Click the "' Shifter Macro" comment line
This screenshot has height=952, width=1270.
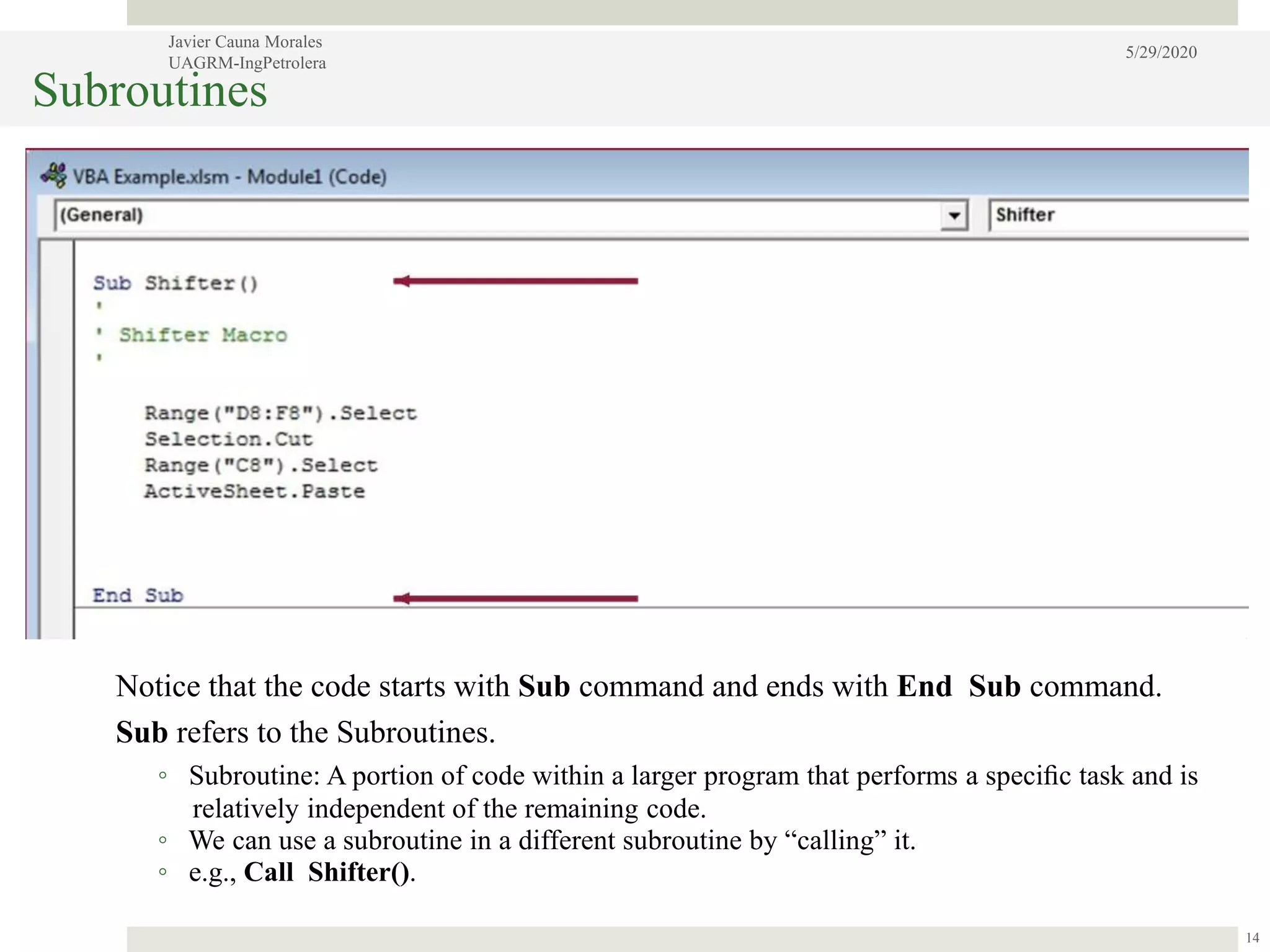point(192,335)
